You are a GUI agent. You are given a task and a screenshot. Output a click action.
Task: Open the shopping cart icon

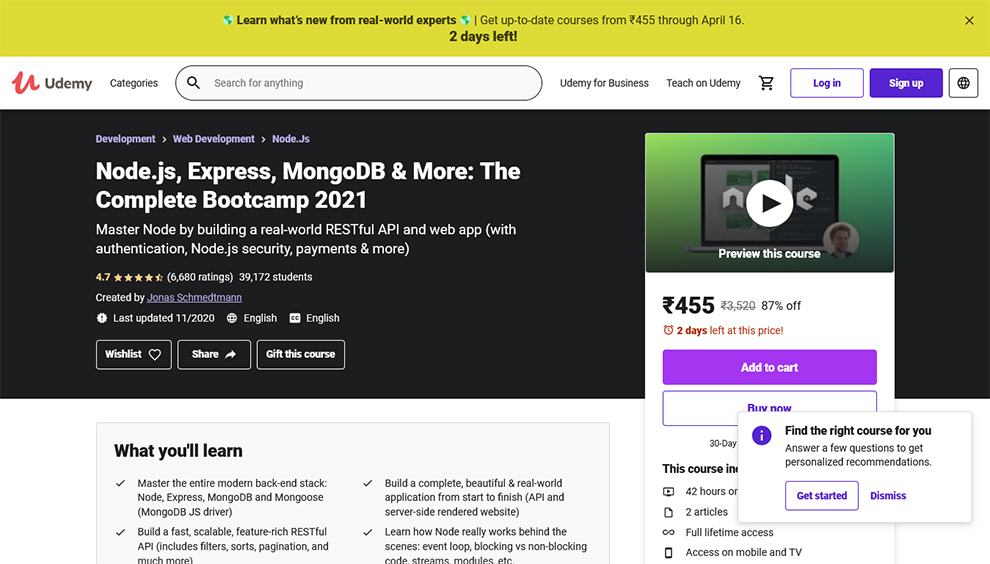coord(766,83)
